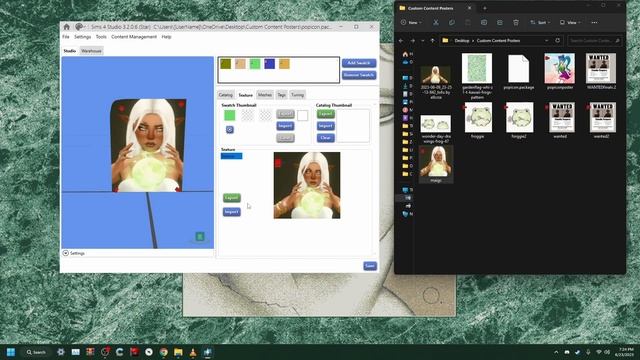Select the mage image file
640x360 pixels.
click(x=436, y=164)
